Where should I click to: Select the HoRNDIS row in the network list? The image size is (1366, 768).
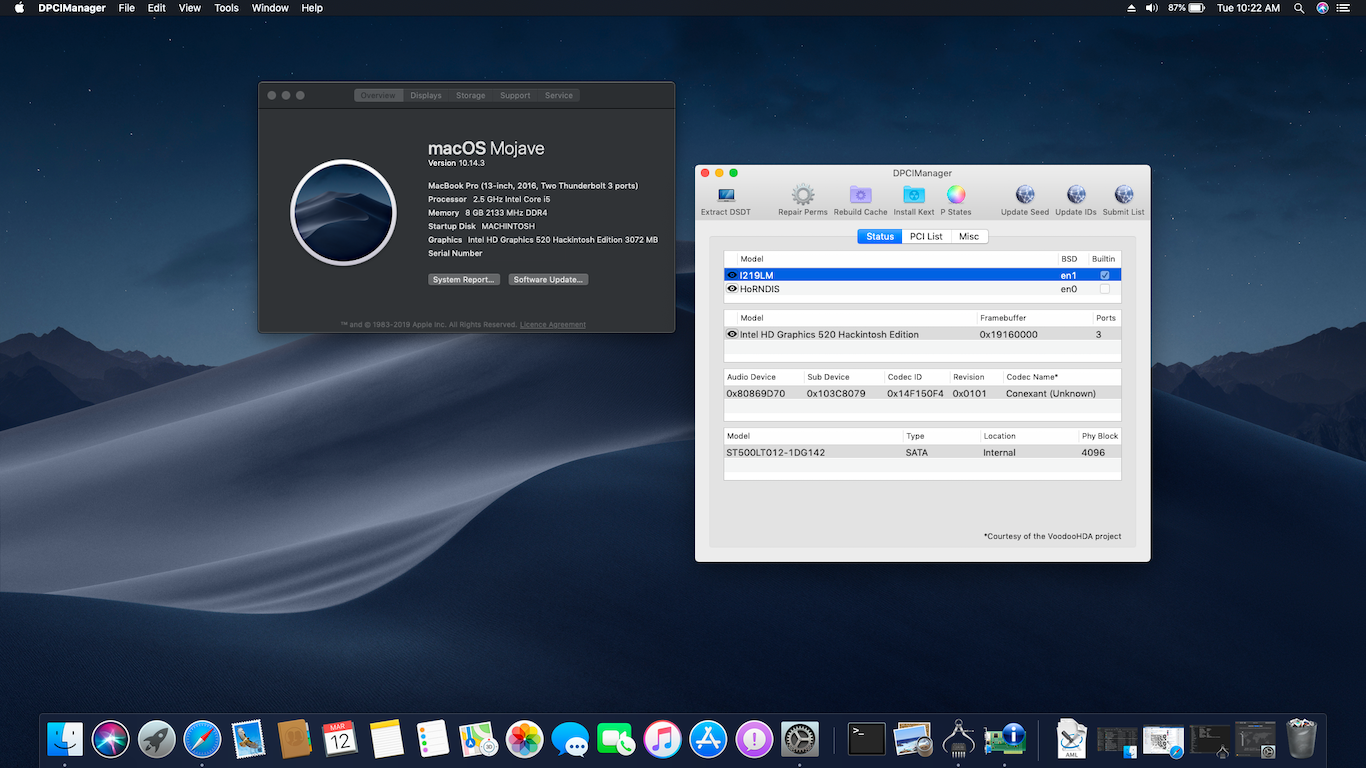[x=850, y=289]
